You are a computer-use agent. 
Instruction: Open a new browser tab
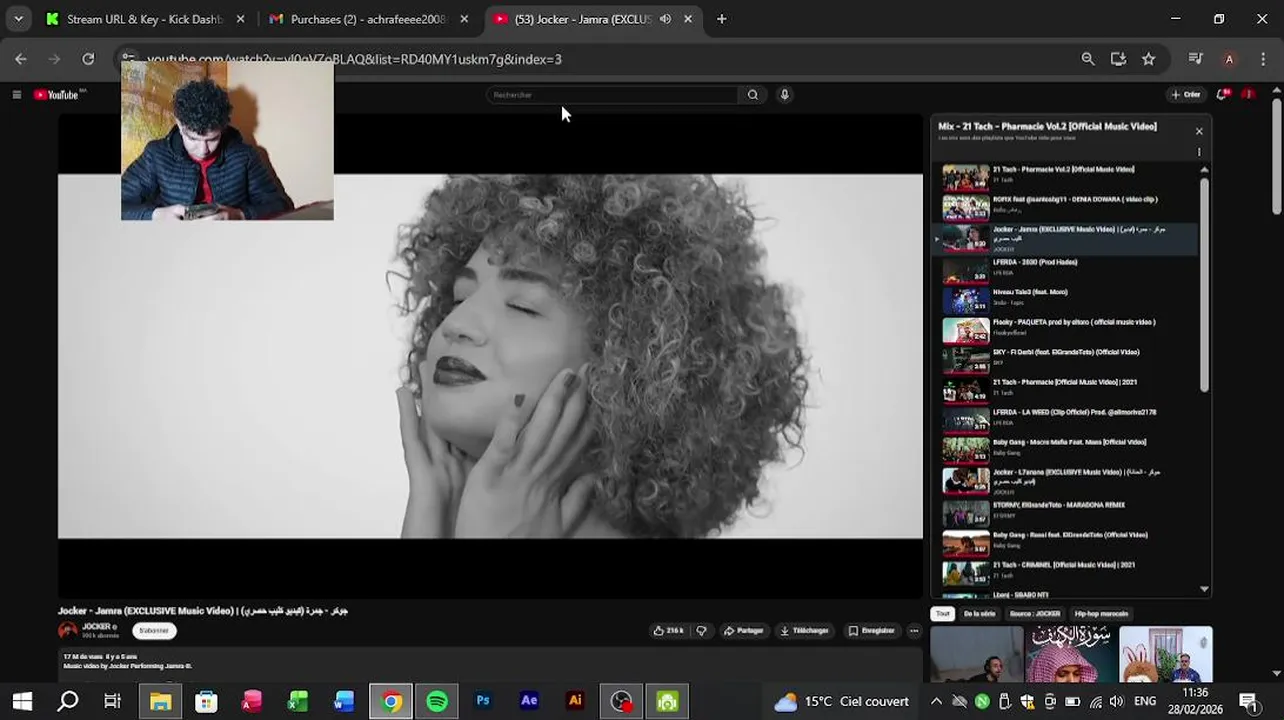point(721,19)
